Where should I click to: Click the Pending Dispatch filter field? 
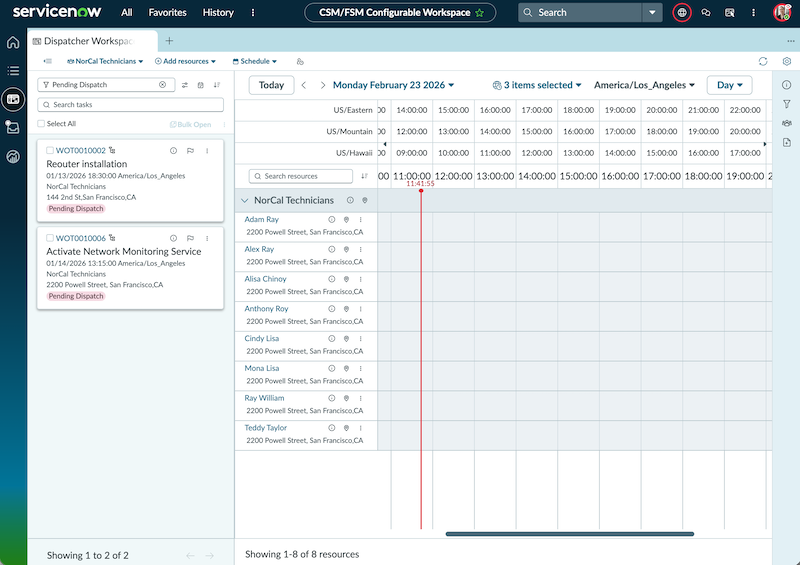point(106,85)
